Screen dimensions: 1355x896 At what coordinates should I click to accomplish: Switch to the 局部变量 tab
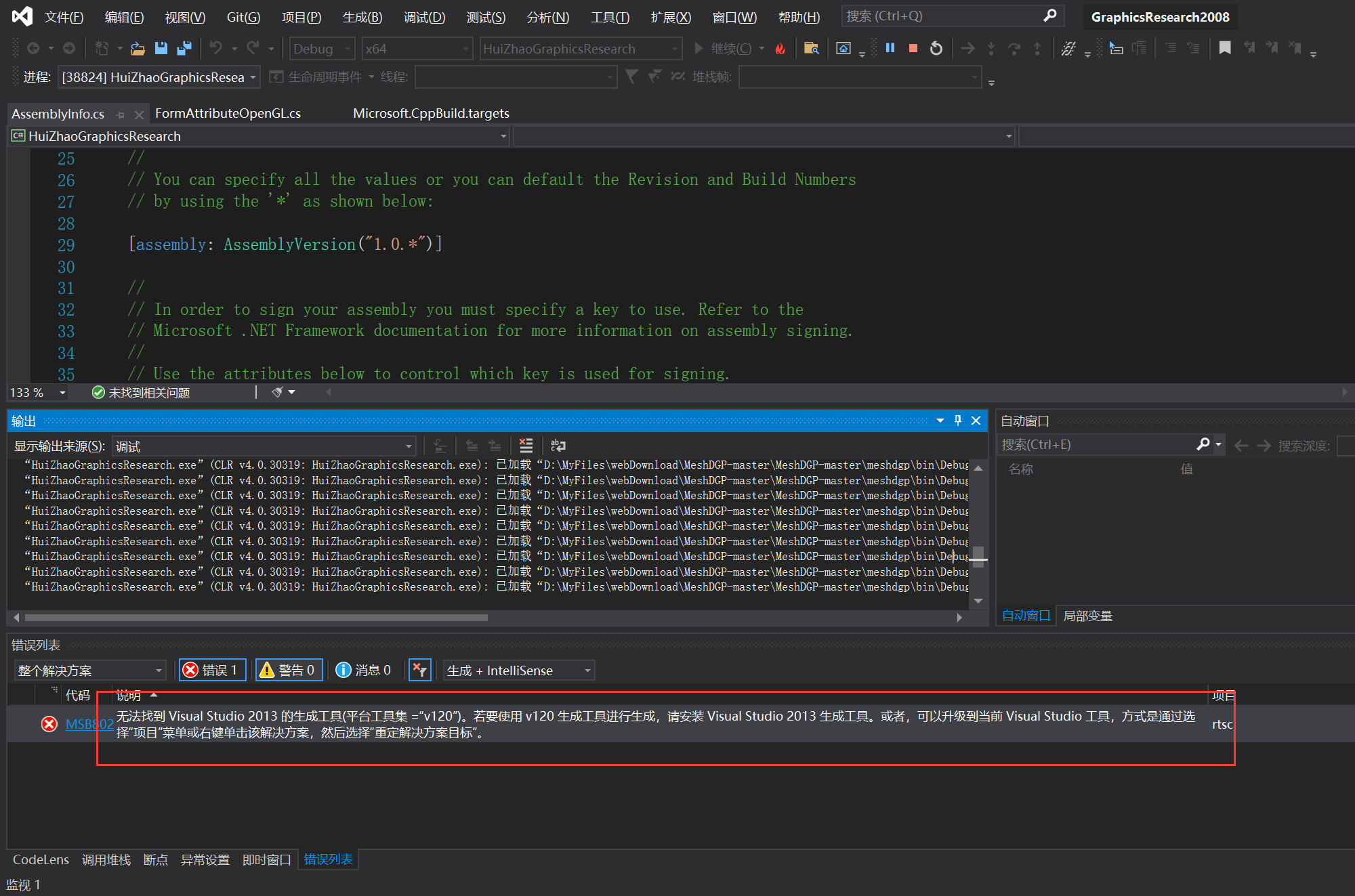pos(1087,616)
